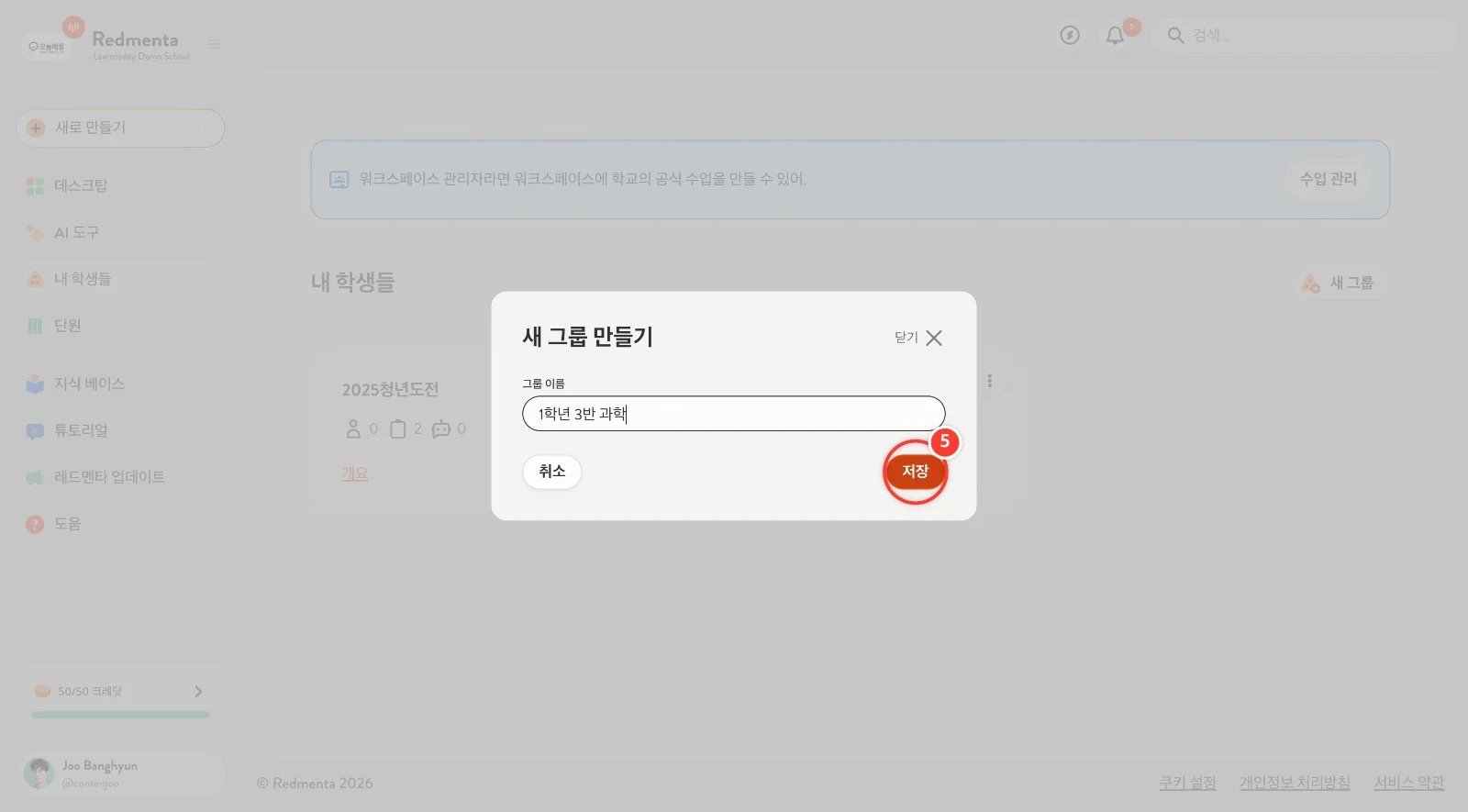This screenshot has height=812, width=1468.
Task: Click the 튜토리얼 chat icon
Action: pos(35,430)
